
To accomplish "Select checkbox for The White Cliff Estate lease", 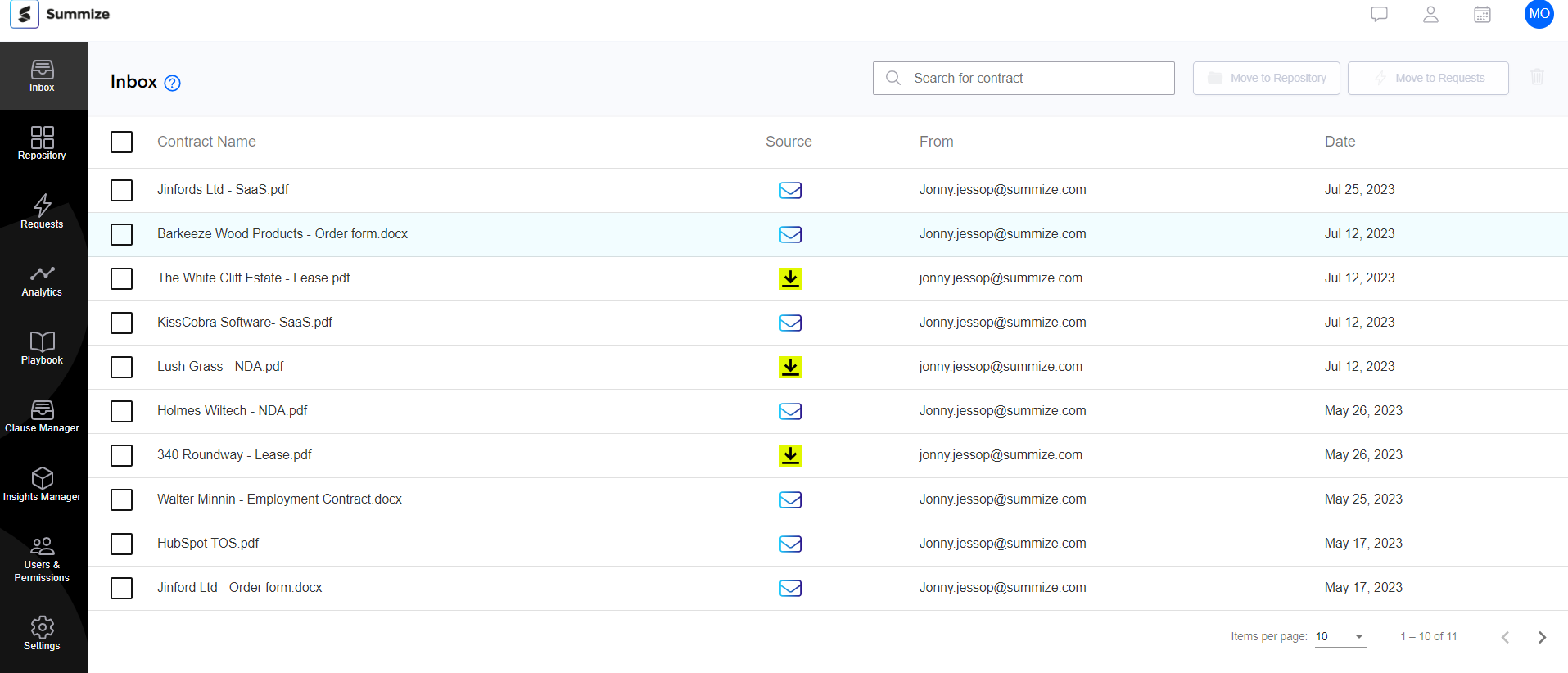I will pos(121,278).
